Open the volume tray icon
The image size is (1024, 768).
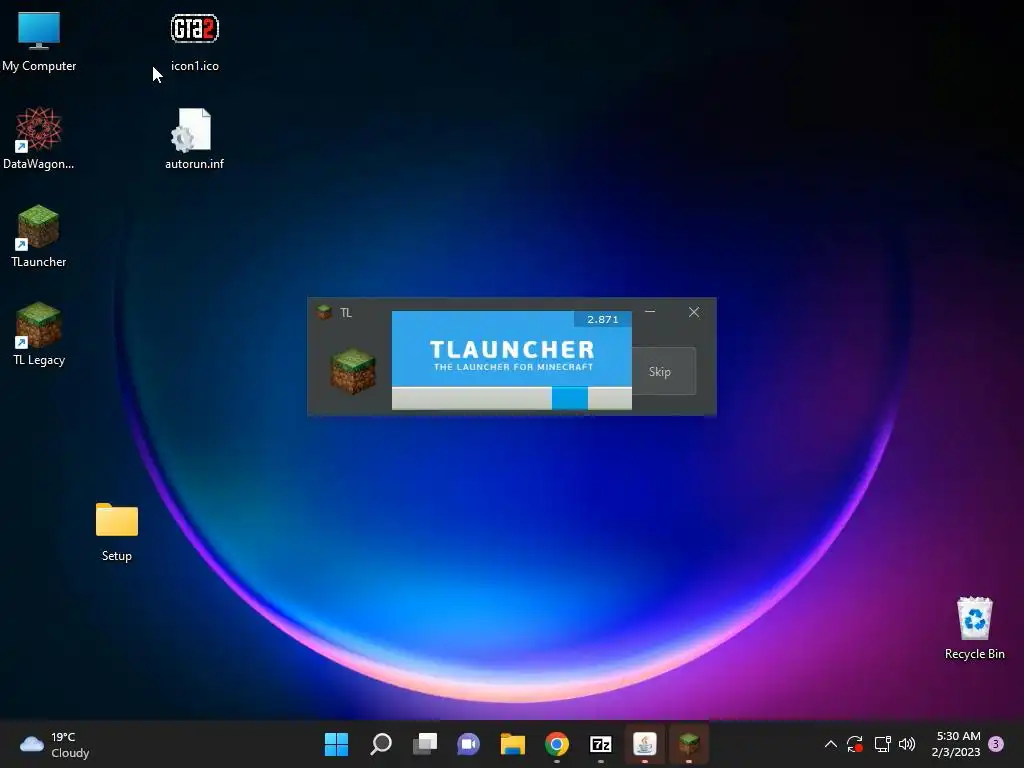pyautogui.click(x=907, y=744)
